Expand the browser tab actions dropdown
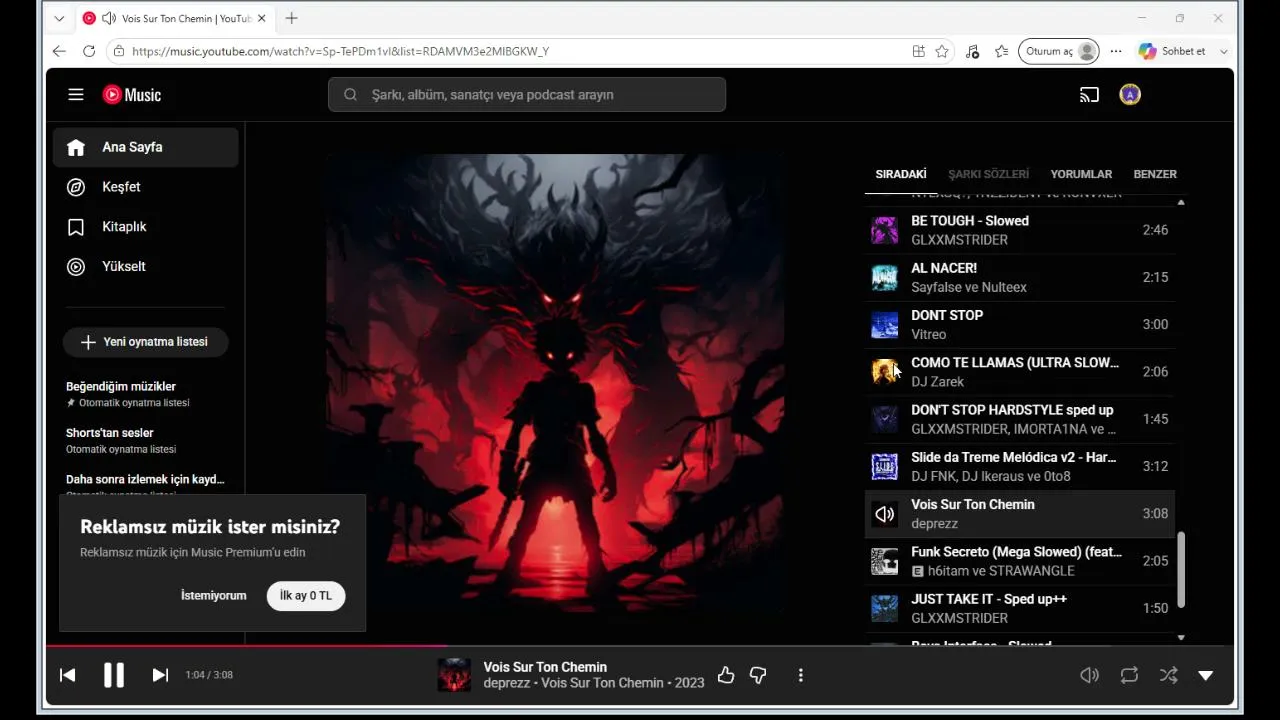Image resolution: width=1280 pixels, height=720 pixels. tap(59, 18)
